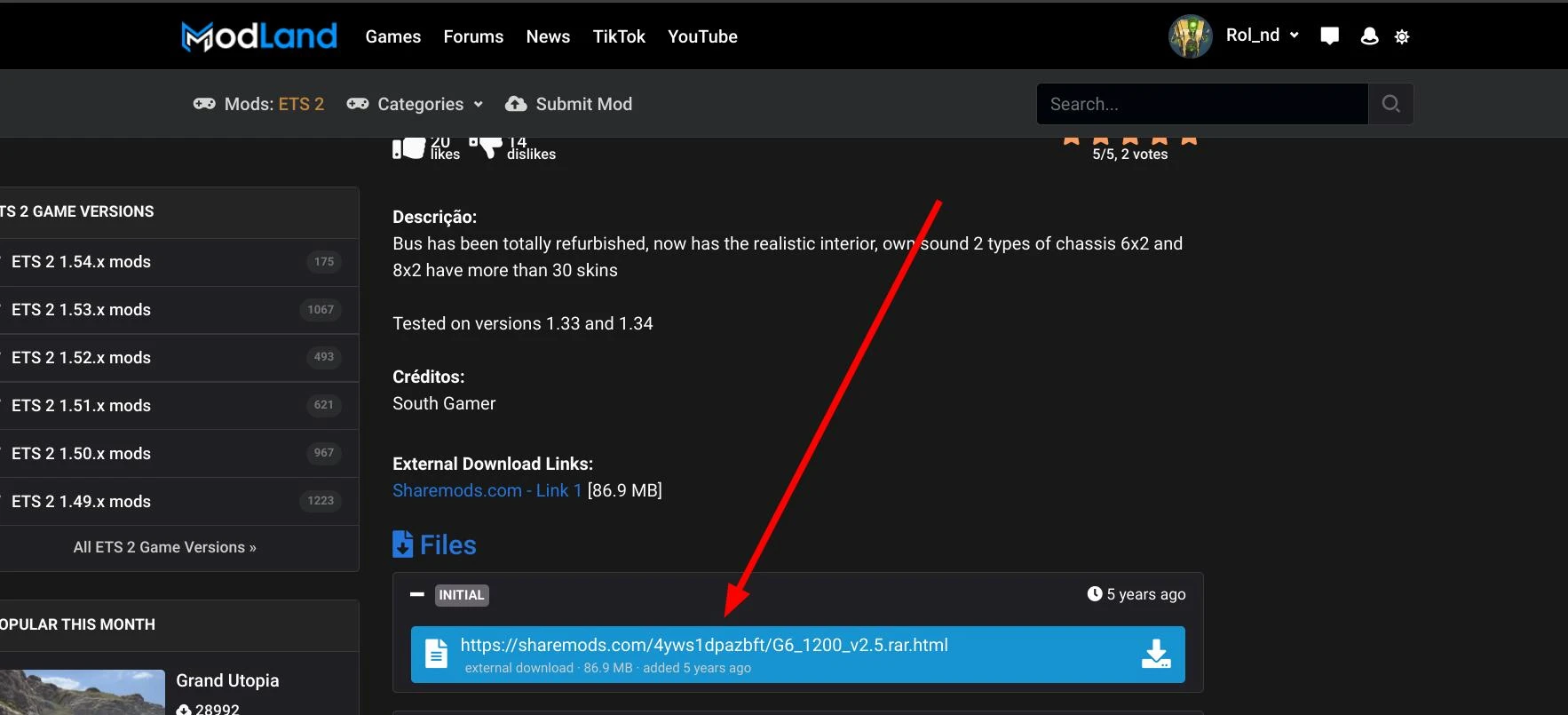Click the 1067 count badge

click(321, 310)
